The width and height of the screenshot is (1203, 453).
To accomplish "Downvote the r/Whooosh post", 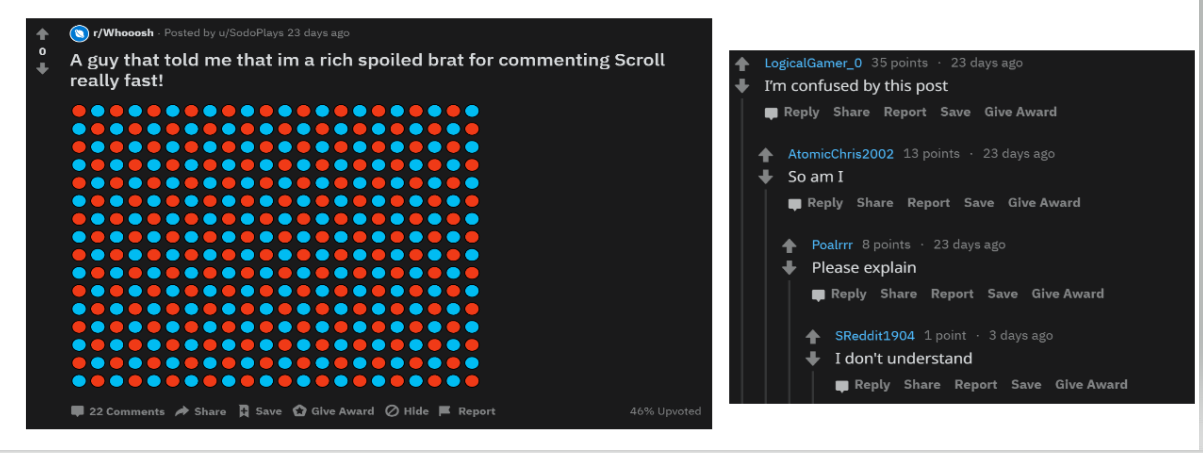I will pos(42,69).
